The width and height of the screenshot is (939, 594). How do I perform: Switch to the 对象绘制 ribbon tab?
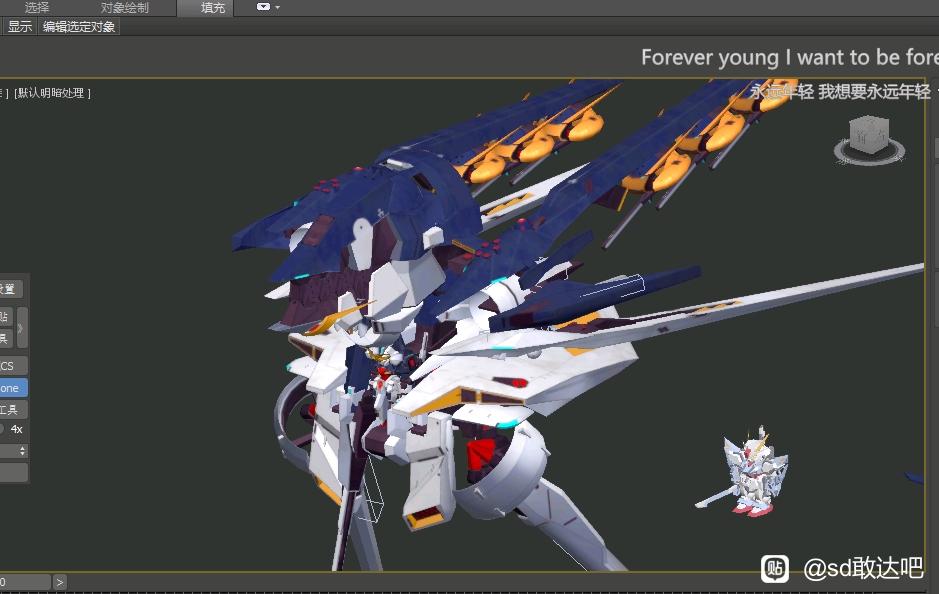tap(125, 8)
